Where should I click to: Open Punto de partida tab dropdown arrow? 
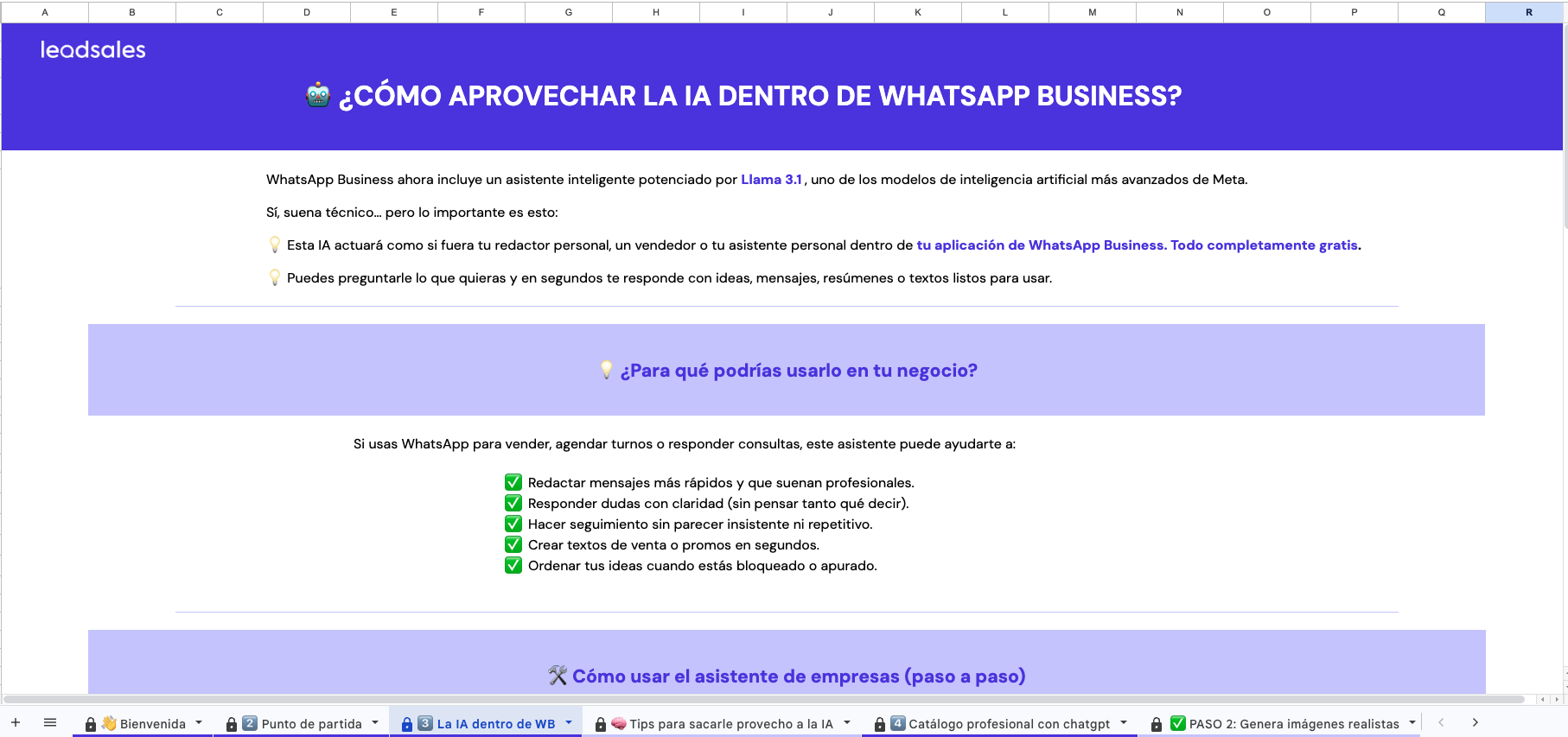click(x=375, y=722)
